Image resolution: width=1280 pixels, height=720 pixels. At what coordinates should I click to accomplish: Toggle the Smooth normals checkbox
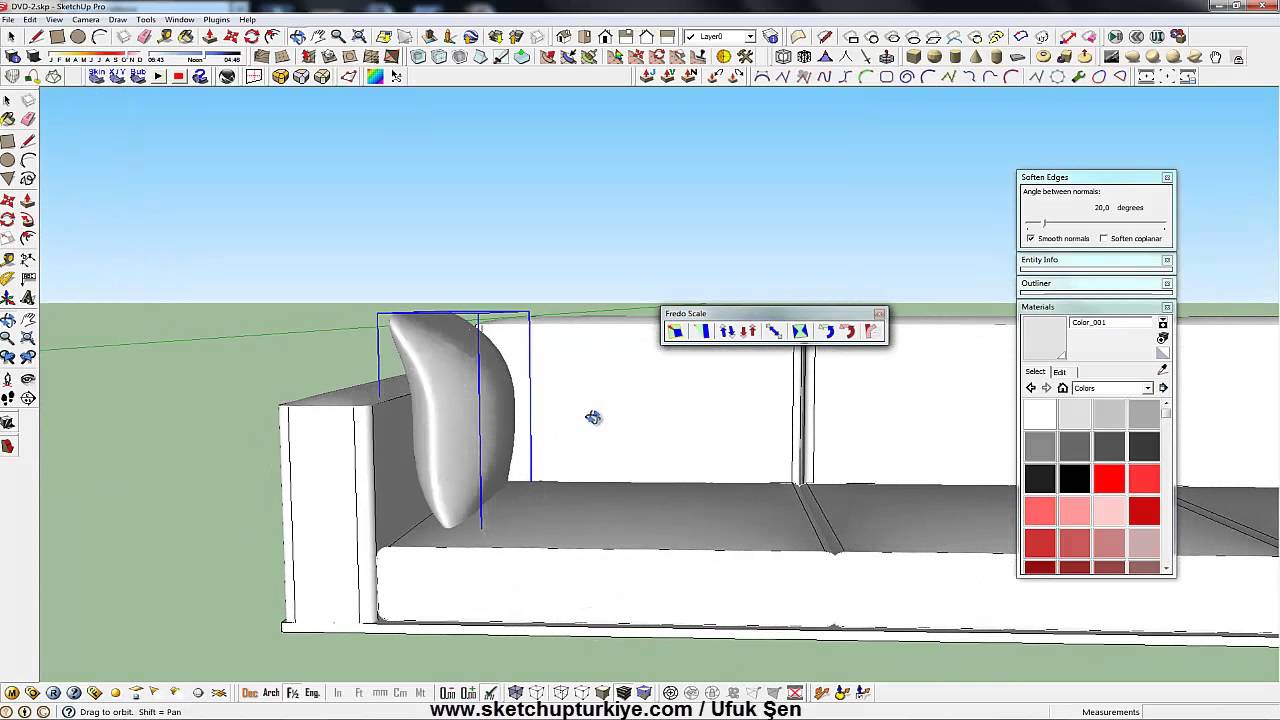pyautogui.click(x=1031, y=238)
